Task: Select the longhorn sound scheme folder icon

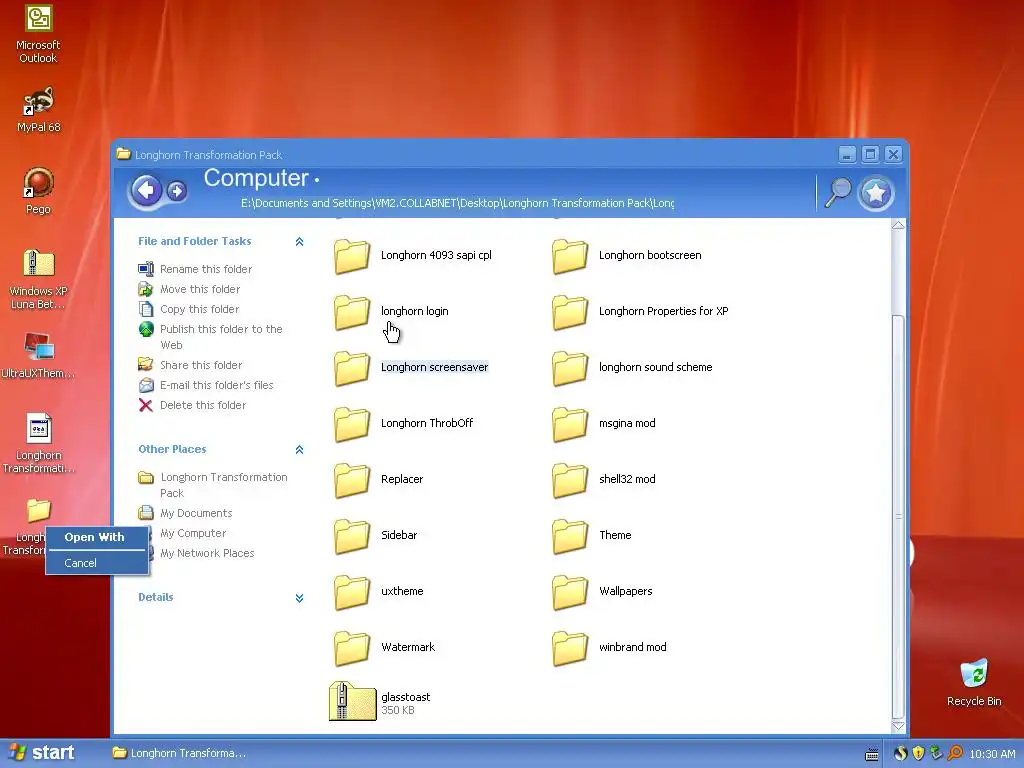Action: pyautogui.click(x=570, y=368)
